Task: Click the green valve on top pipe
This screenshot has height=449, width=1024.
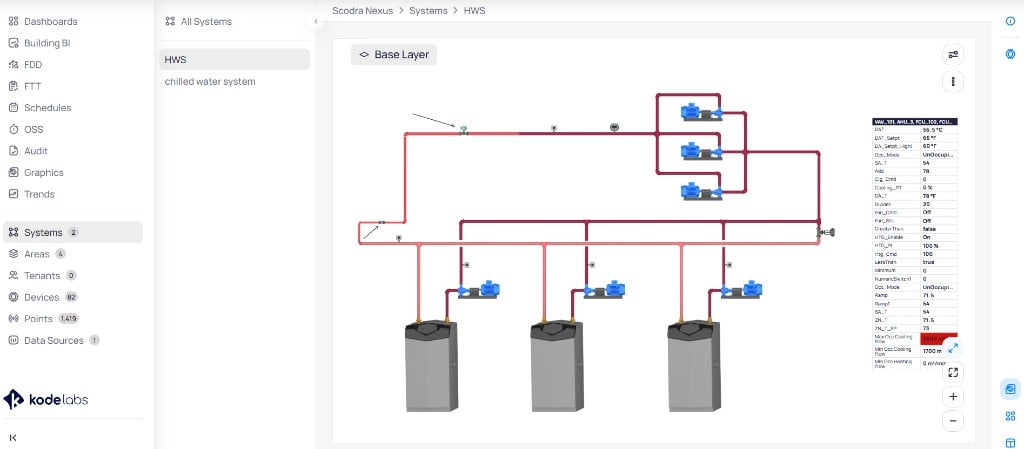Action: [463, 130]
